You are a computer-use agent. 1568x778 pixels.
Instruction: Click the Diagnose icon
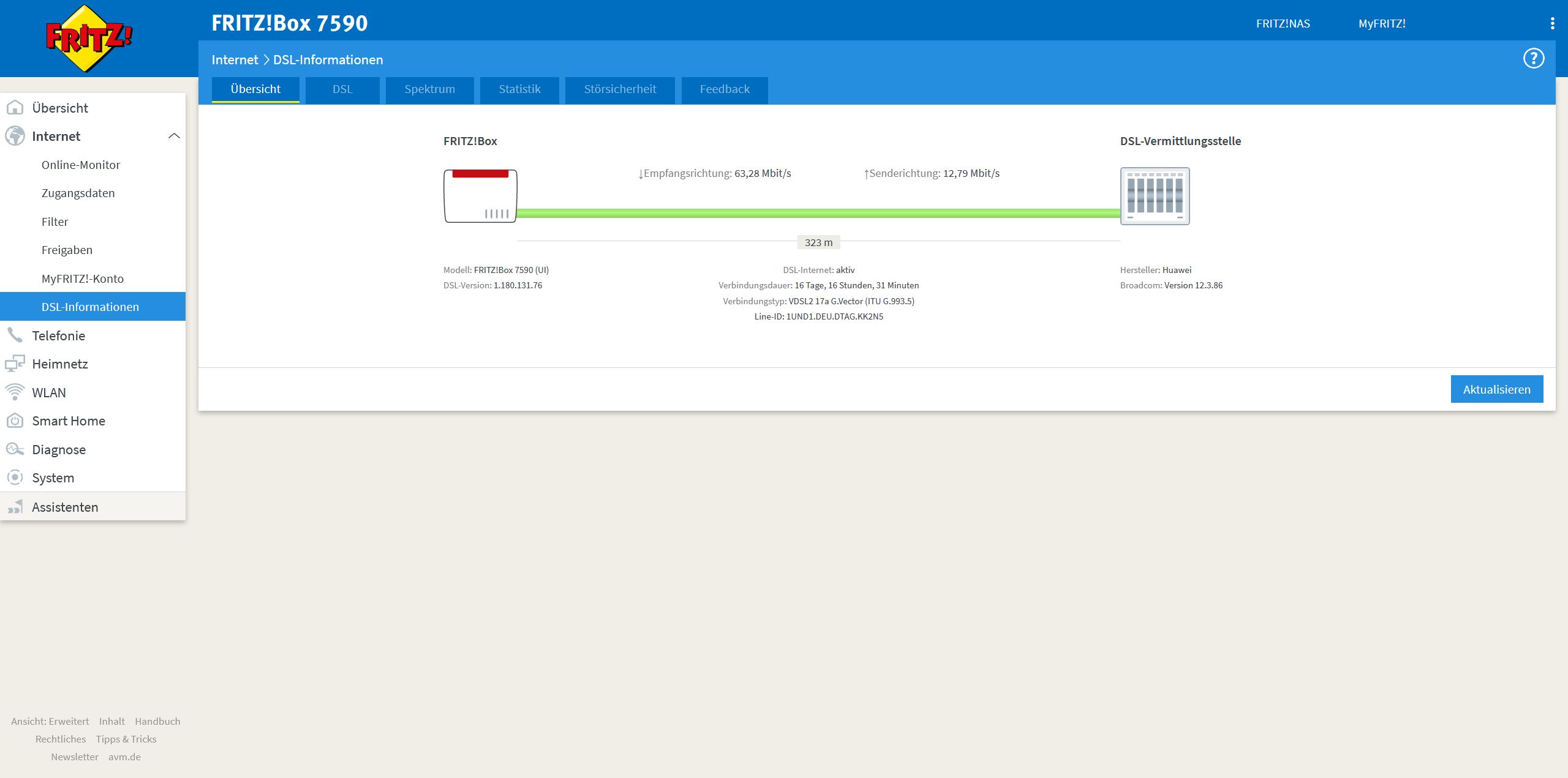[x=15, y=449]
